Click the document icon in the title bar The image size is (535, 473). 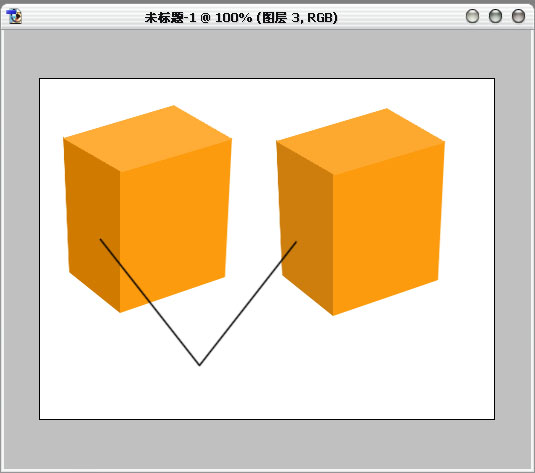tap(14, 16)
